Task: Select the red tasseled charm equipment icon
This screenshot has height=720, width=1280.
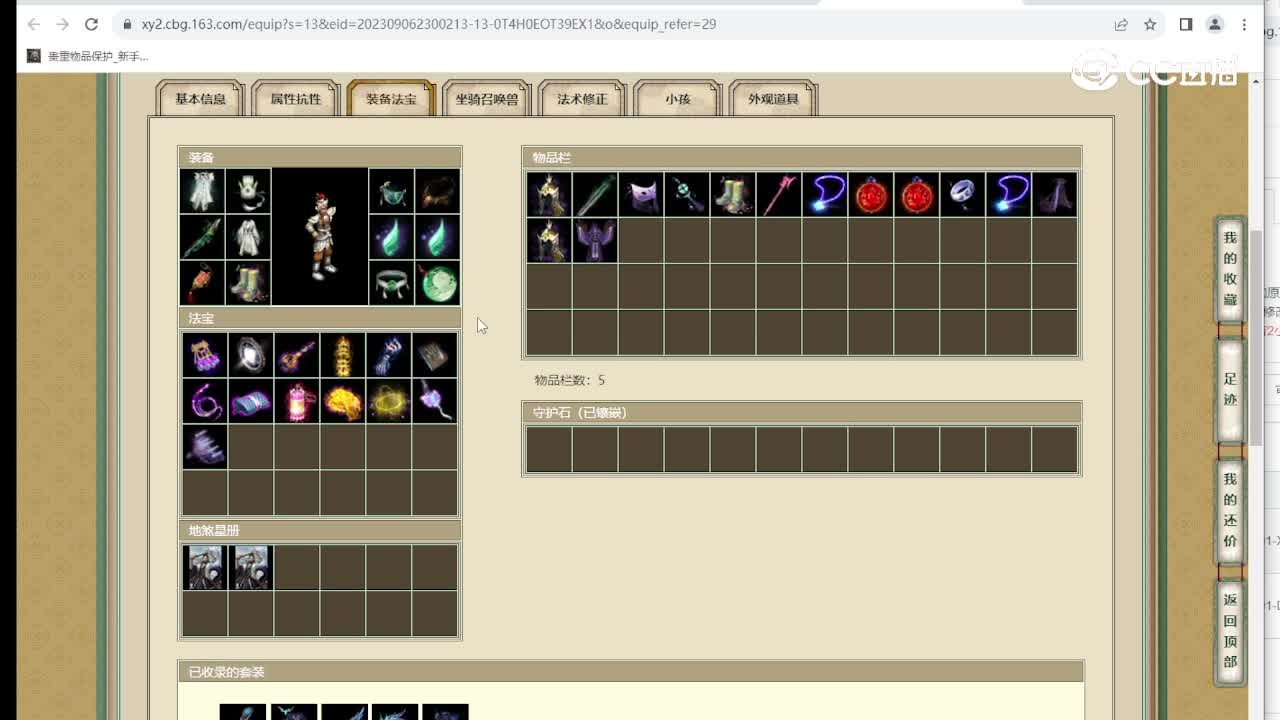Action: 203,283
